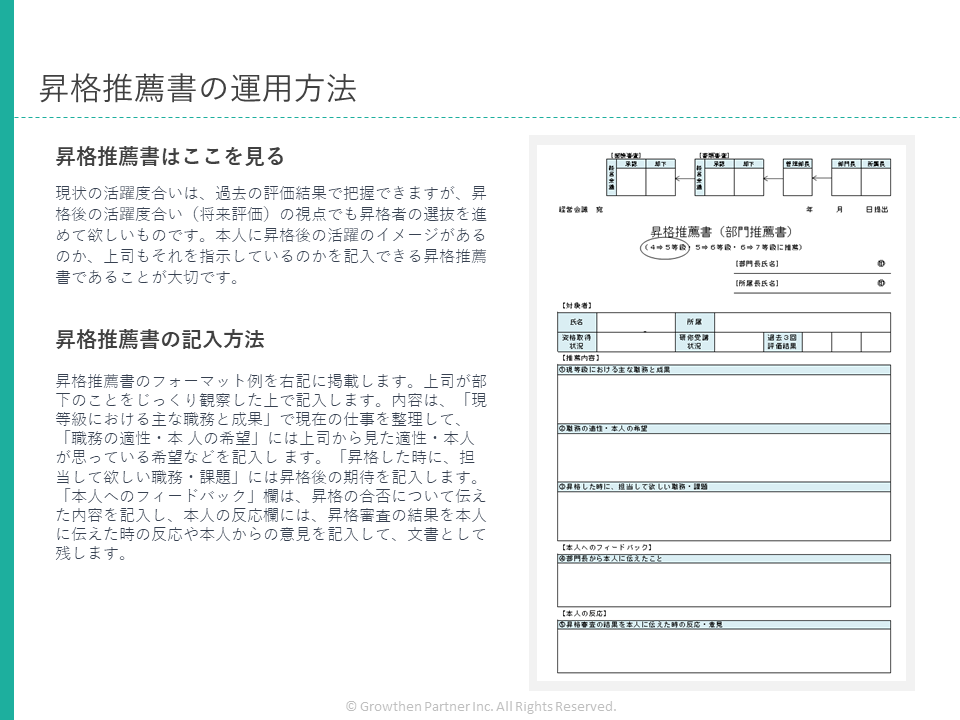Screen dimensions: 960x720
Task: Click the 現等級における主な職務と成果 text area
Action: click(x=723, y=399)
